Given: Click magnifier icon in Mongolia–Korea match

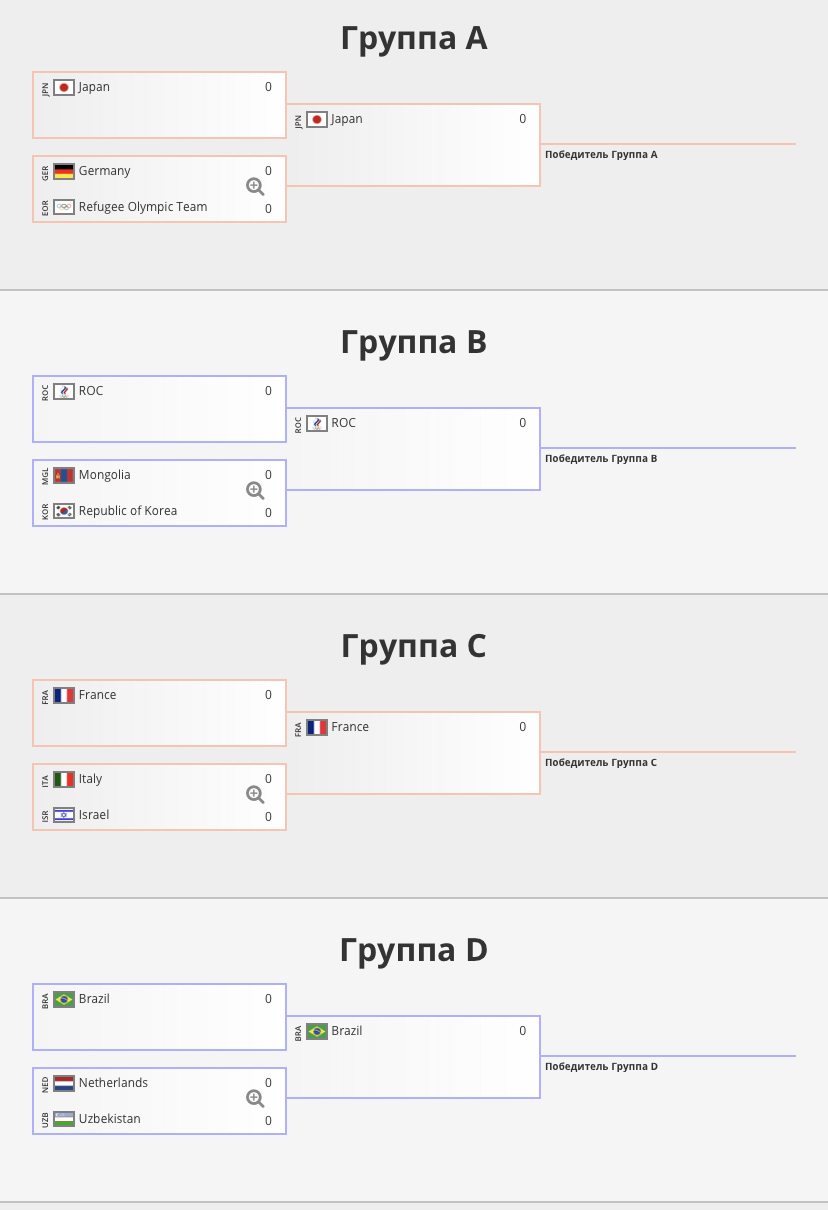Looking at the screenshot, I should pos(255,491).
